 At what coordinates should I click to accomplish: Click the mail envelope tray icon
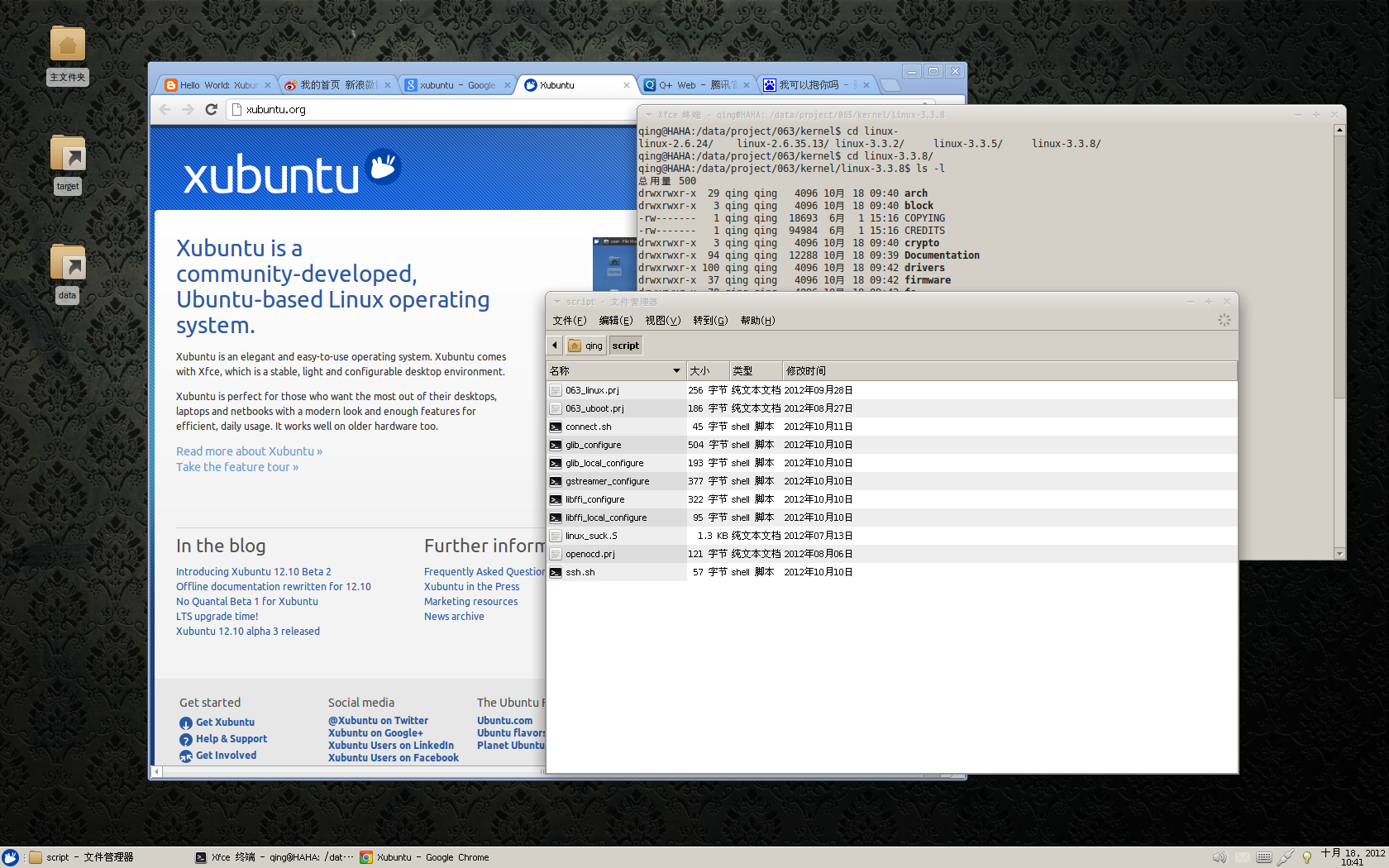(1242, 857)
